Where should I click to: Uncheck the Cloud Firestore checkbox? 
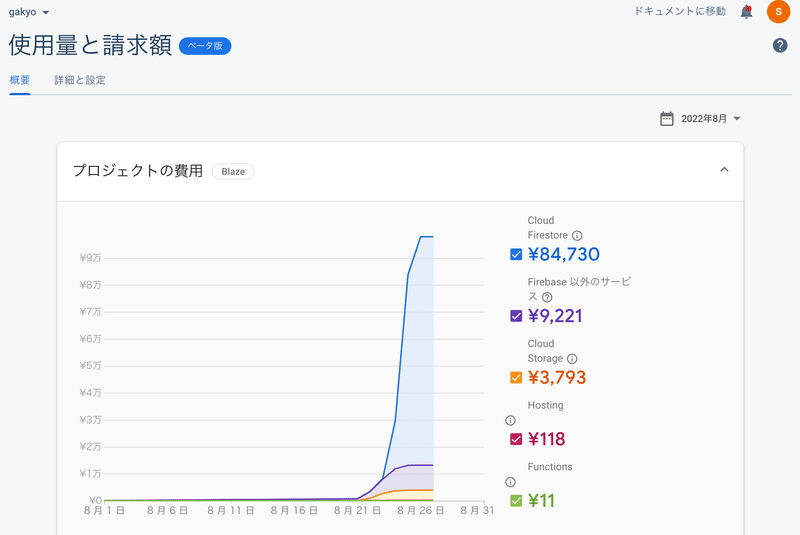tap(516, 254)
